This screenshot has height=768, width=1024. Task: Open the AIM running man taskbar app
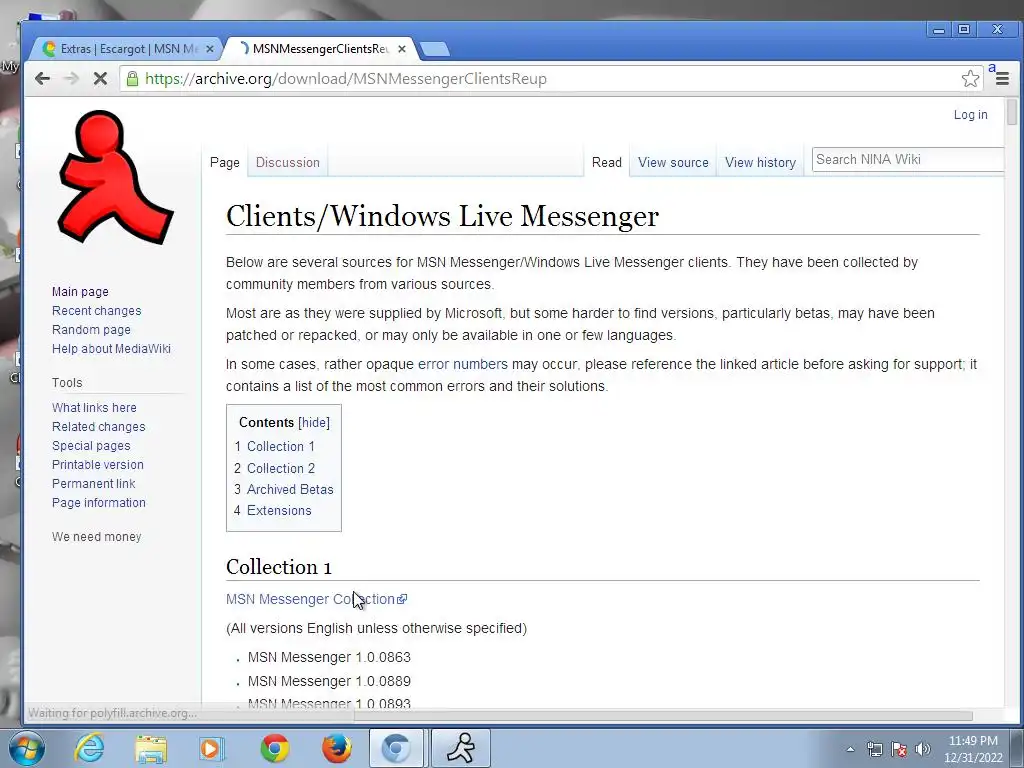coord(460,748)
